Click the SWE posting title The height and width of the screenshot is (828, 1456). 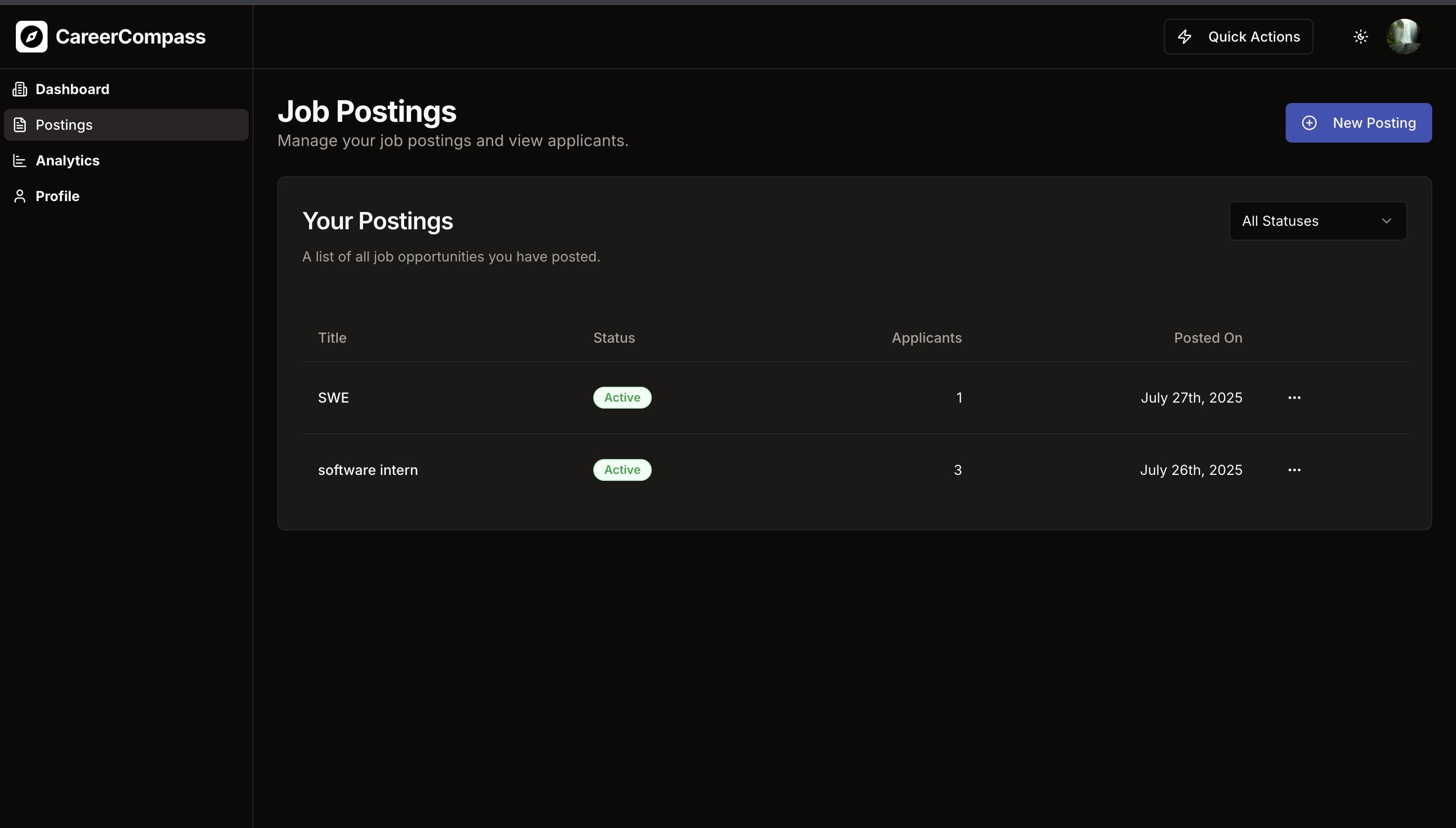point(333,398)
